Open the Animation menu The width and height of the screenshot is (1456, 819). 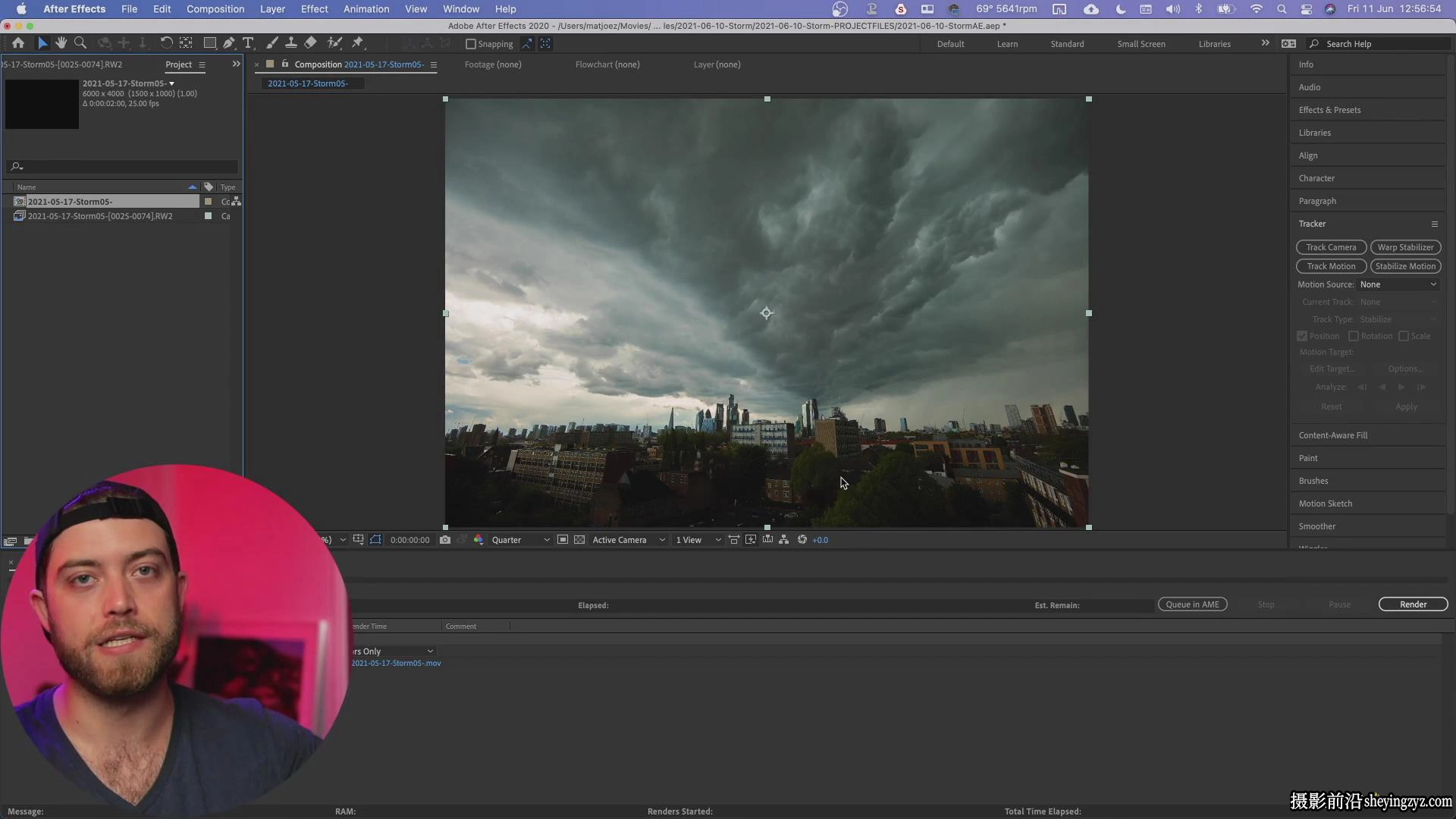(366, 9)
